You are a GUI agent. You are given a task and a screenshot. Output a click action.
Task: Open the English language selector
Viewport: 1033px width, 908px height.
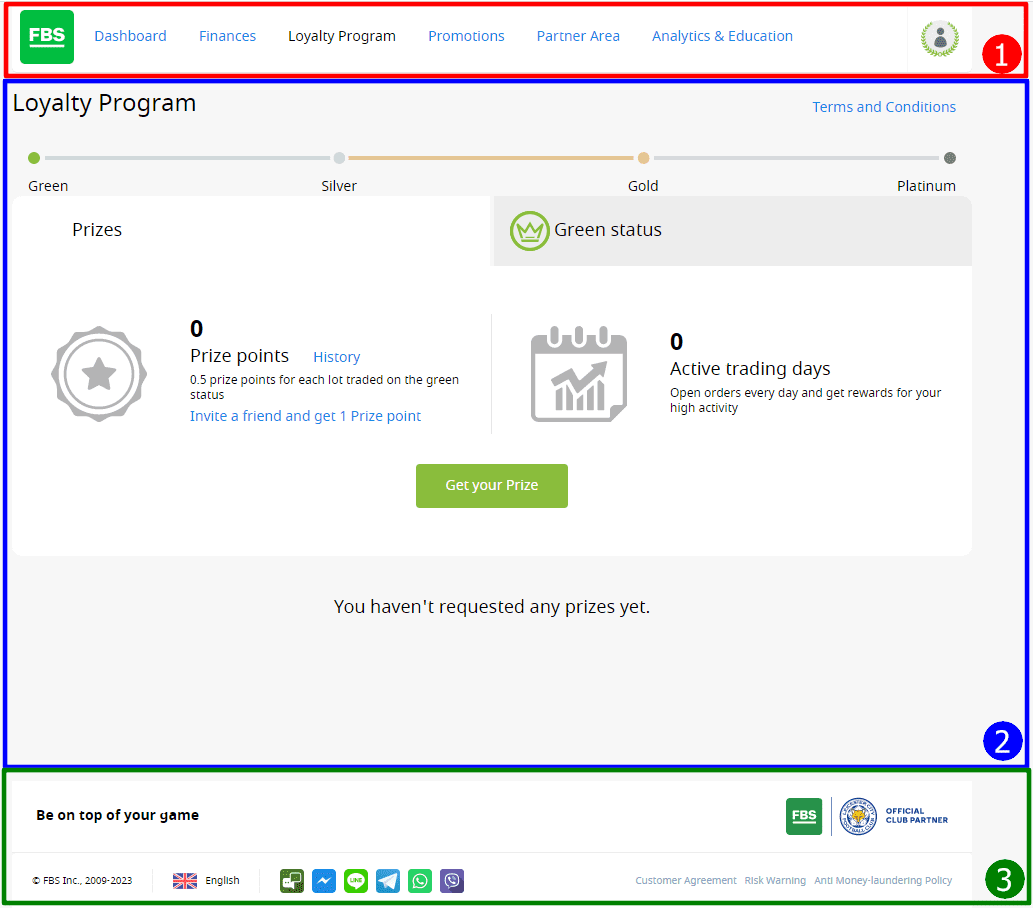tap(206, 880)
